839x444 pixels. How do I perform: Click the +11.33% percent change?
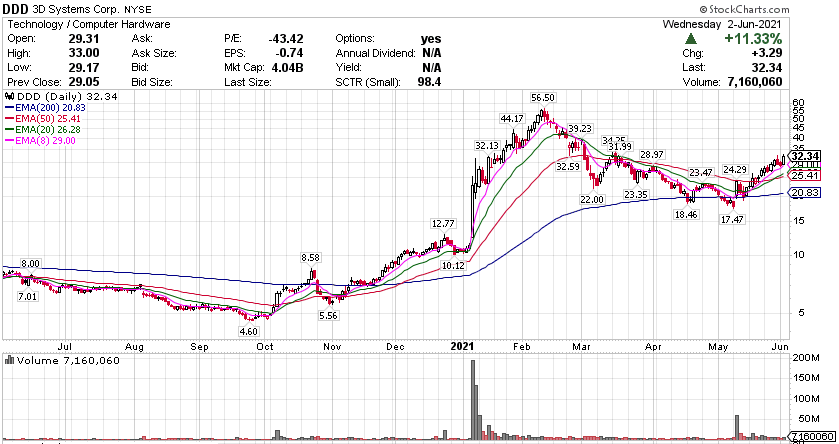pos(753,39)
